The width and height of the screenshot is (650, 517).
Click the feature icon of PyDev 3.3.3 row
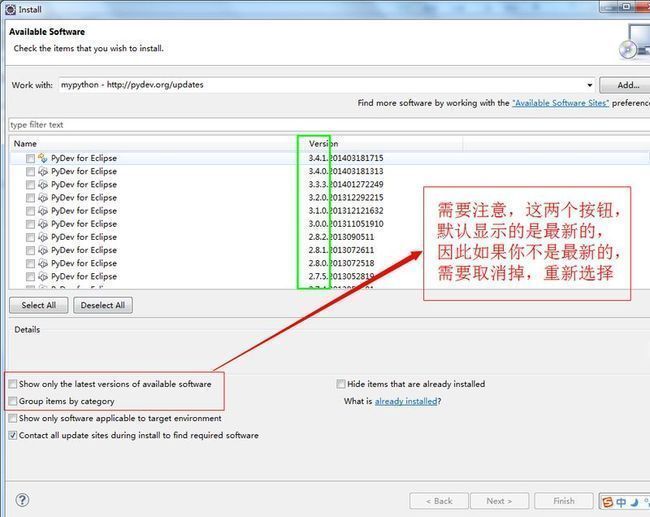(x=43, y=184)
